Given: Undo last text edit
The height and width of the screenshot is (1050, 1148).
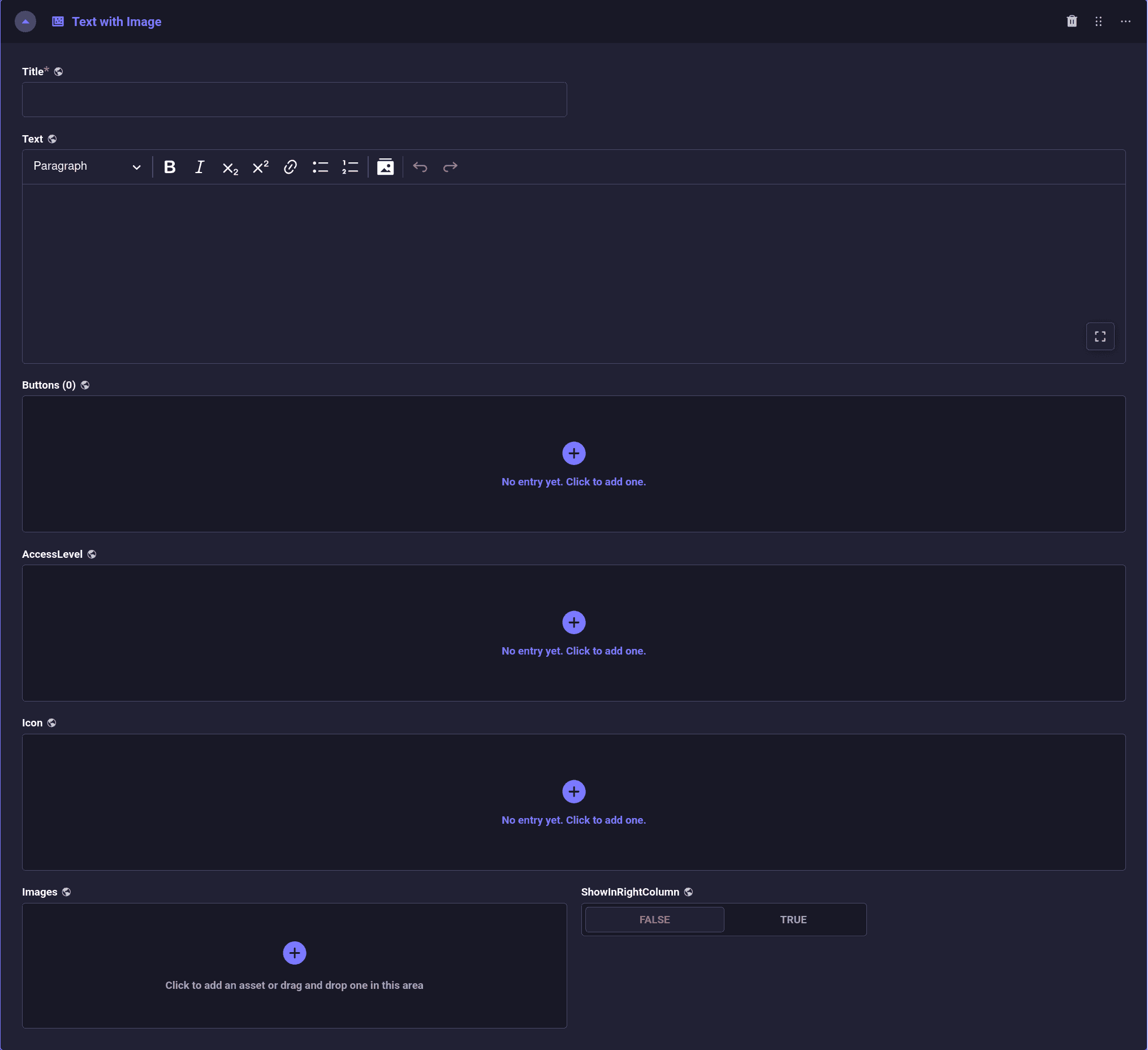Looking at the screenshot, I should 420,167.
